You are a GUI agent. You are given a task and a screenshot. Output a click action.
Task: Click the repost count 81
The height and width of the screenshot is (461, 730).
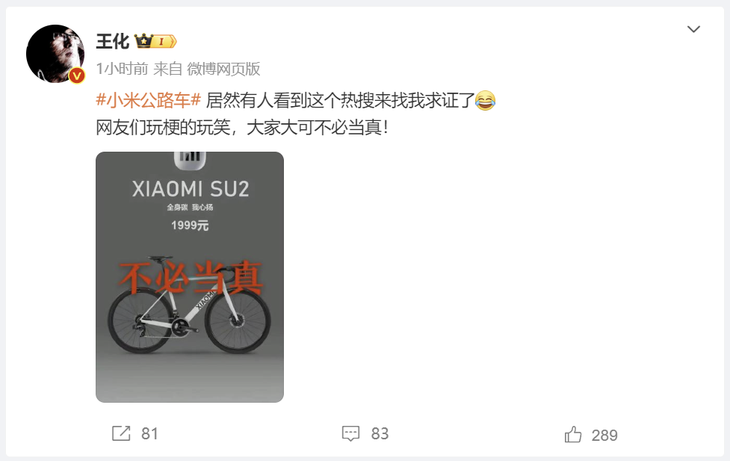tap(150, 434)
